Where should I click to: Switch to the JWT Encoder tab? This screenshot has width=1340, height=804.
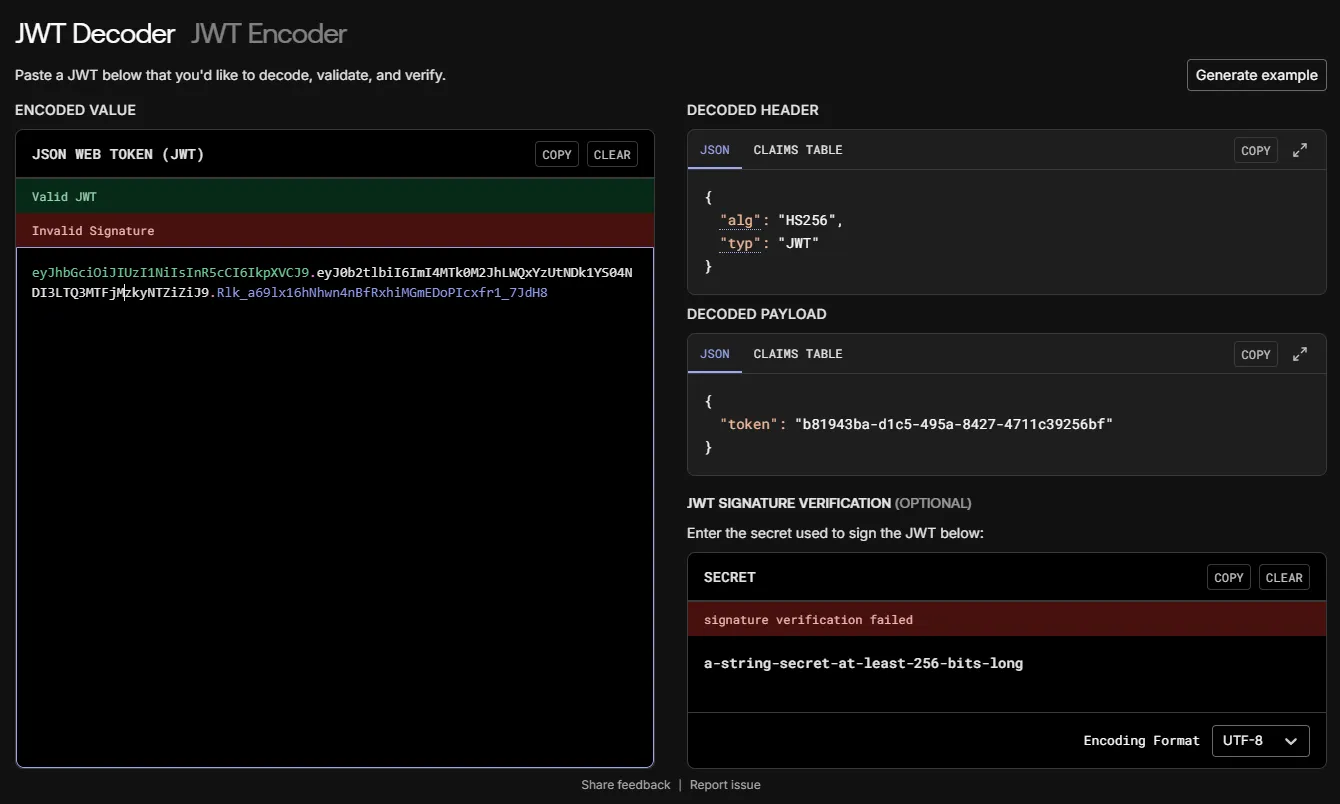point(267,33)
